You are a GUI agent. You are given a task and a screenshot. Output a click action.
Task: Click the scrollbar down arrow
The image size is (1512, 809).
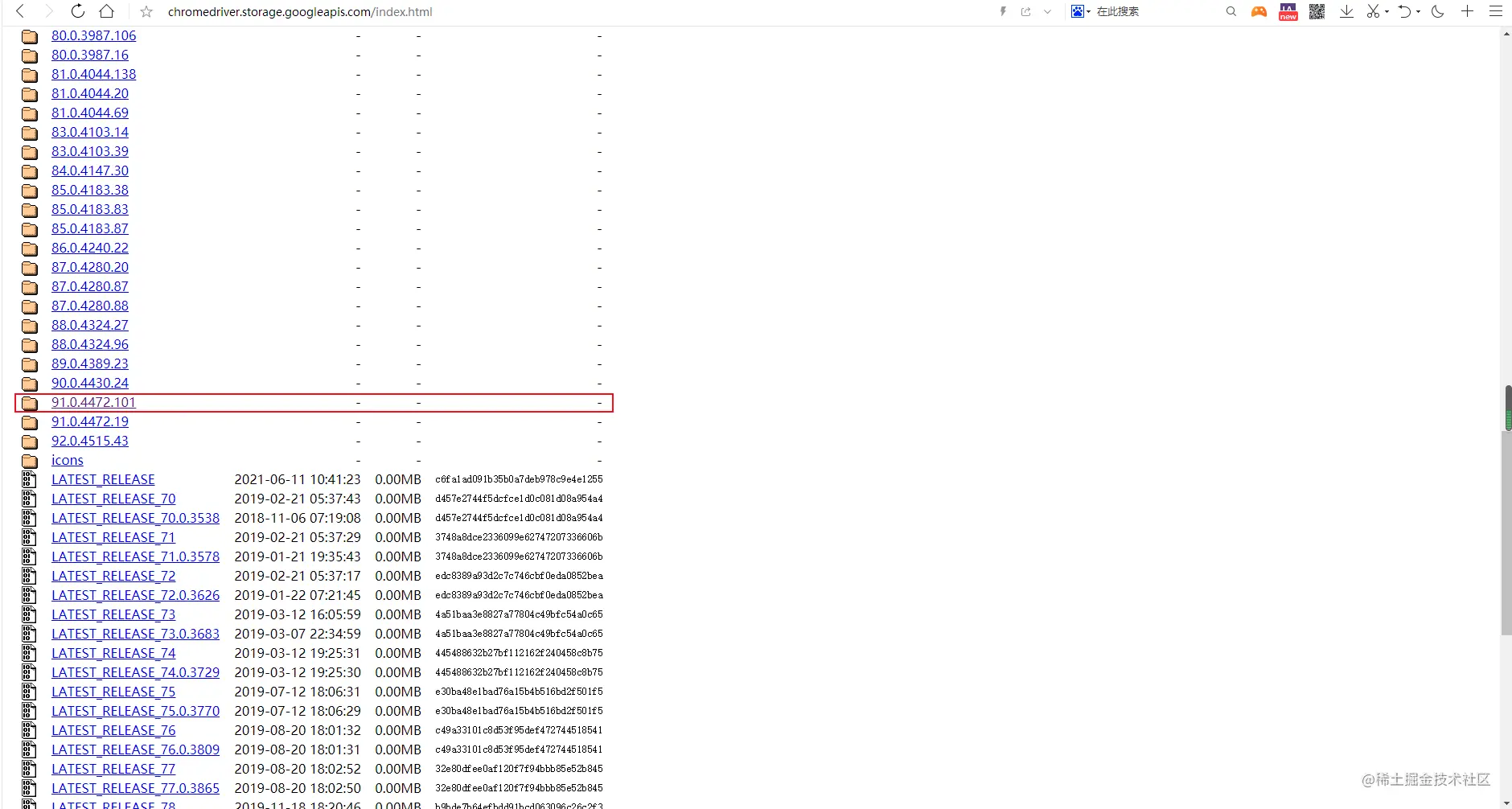(x=1506, y=803)
